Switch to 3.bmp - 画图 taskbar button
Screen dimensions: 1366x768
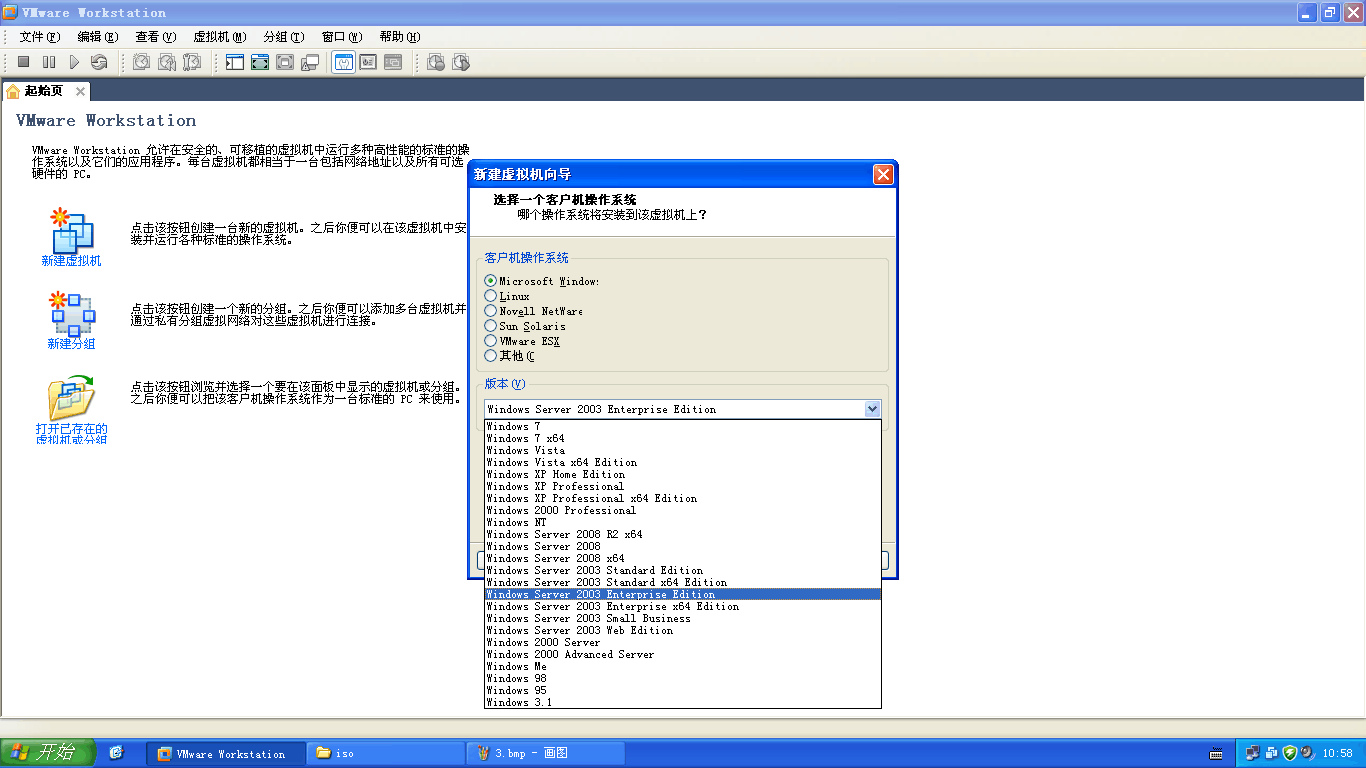546,754
